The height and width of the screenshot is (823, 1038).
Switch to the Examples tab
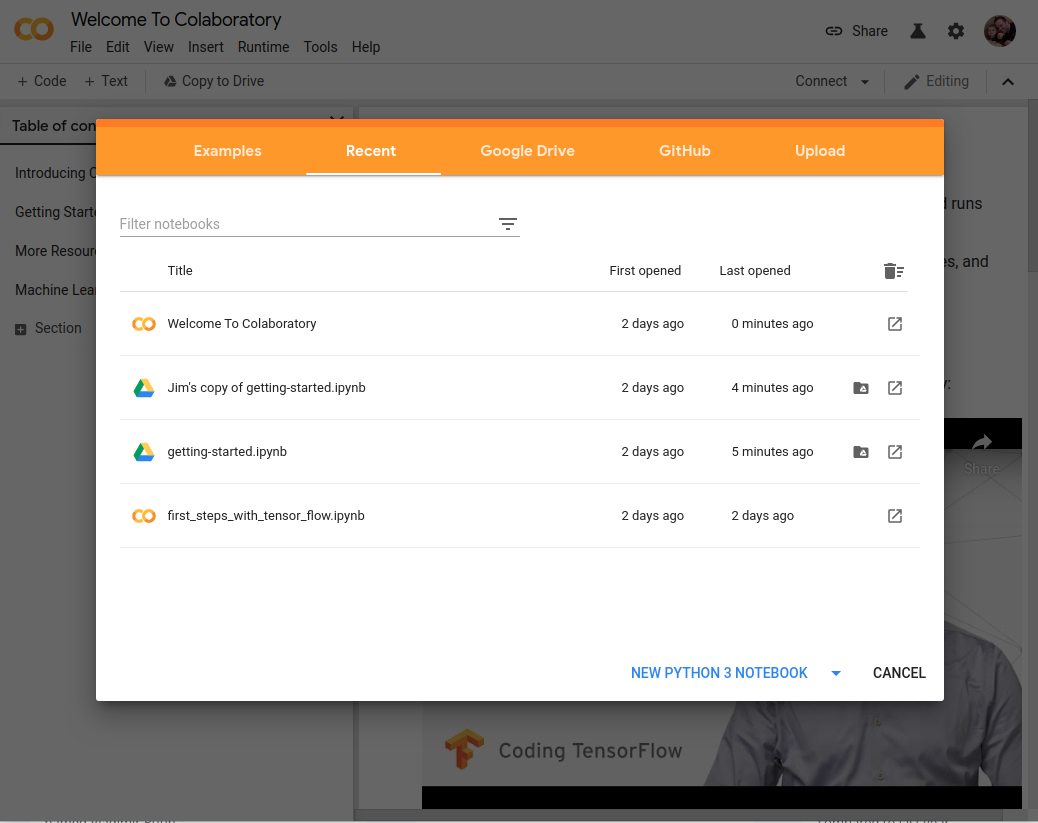227,151
